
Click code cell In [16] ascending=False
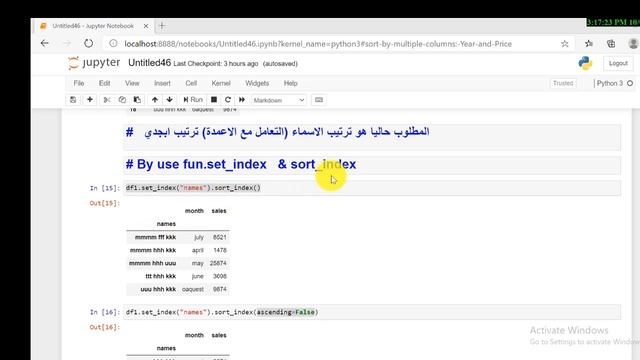point(372,312)
